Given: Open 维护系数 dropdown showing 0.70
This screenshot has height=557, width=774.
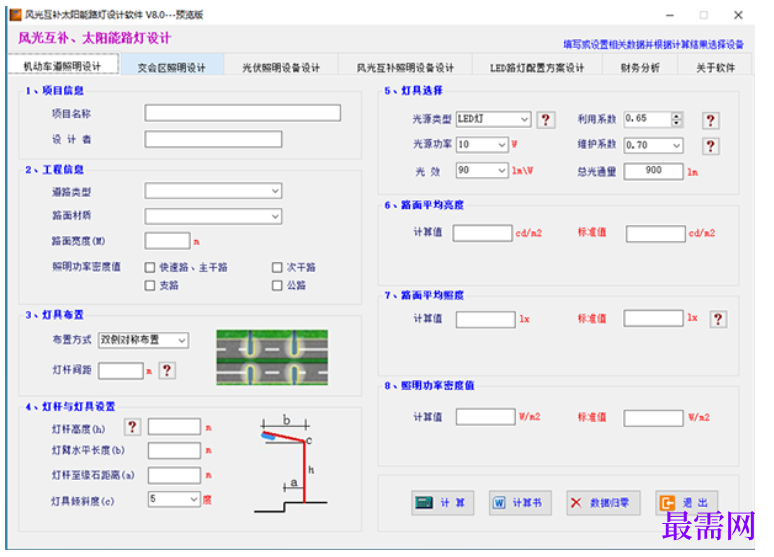Looking at the screenshot, I should click(x=654, y=145).
